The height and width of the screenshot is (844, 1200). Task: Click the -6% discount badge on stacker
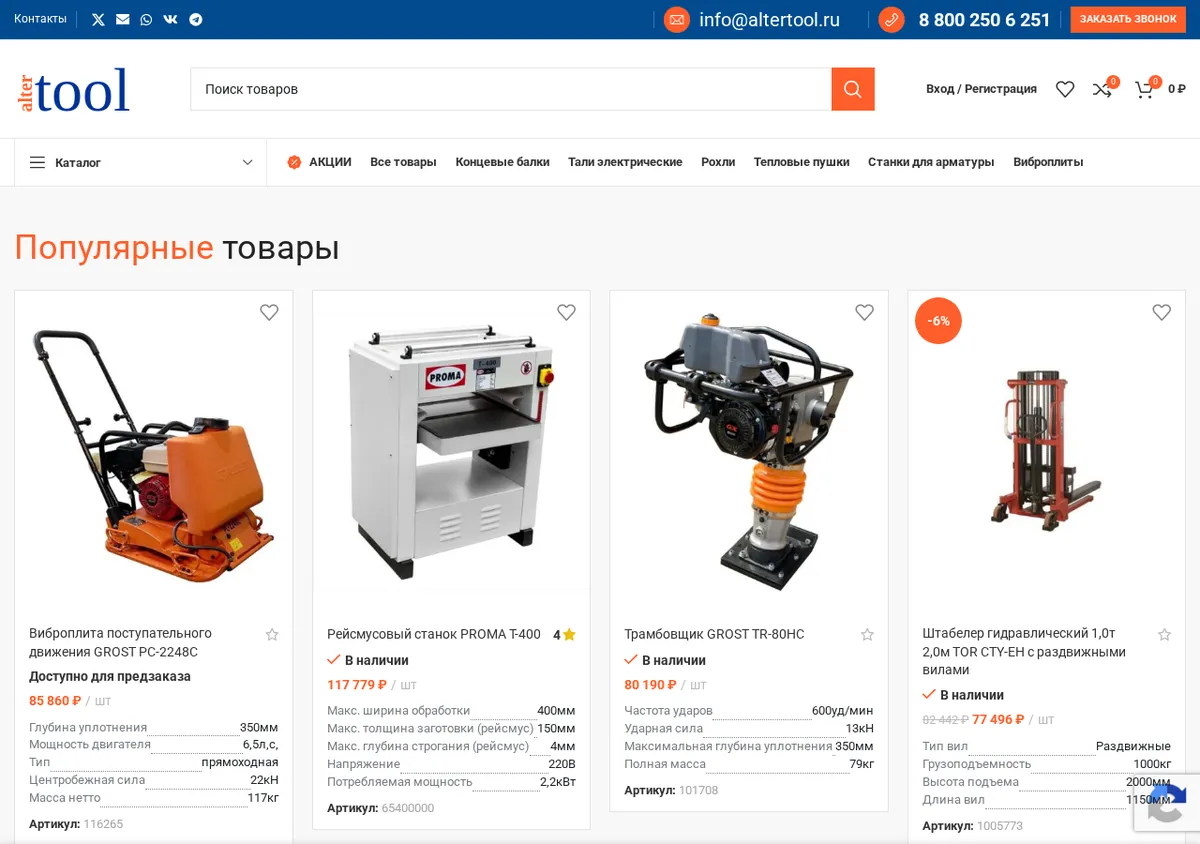938,321
